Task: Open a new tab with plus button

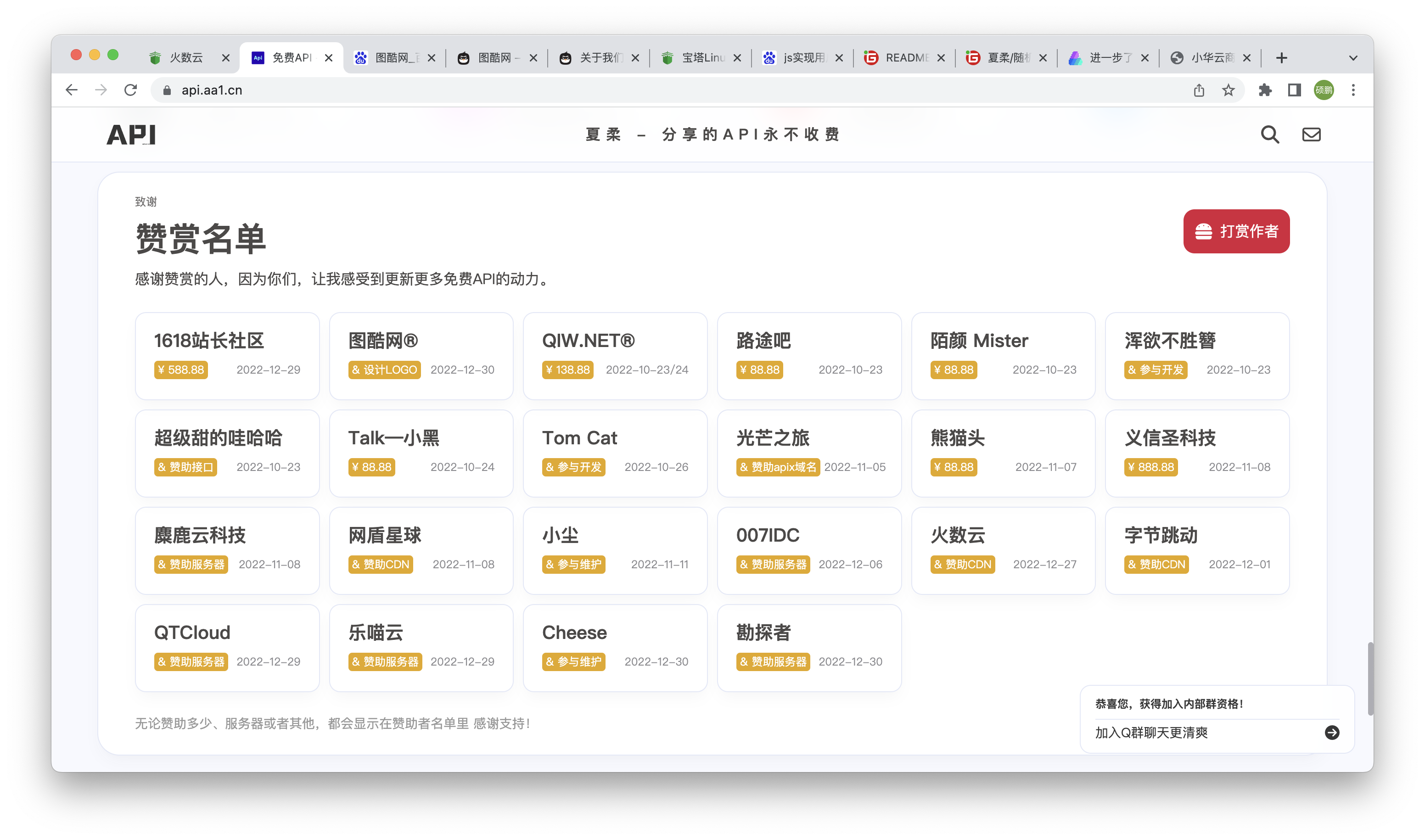Action: point(1282,58)
